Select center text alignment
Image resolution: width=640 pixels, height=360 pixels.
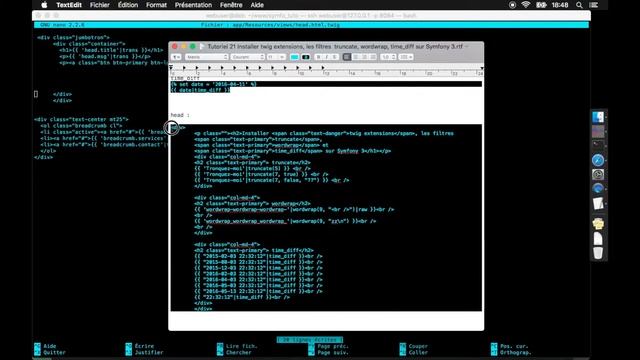[356, 57]
